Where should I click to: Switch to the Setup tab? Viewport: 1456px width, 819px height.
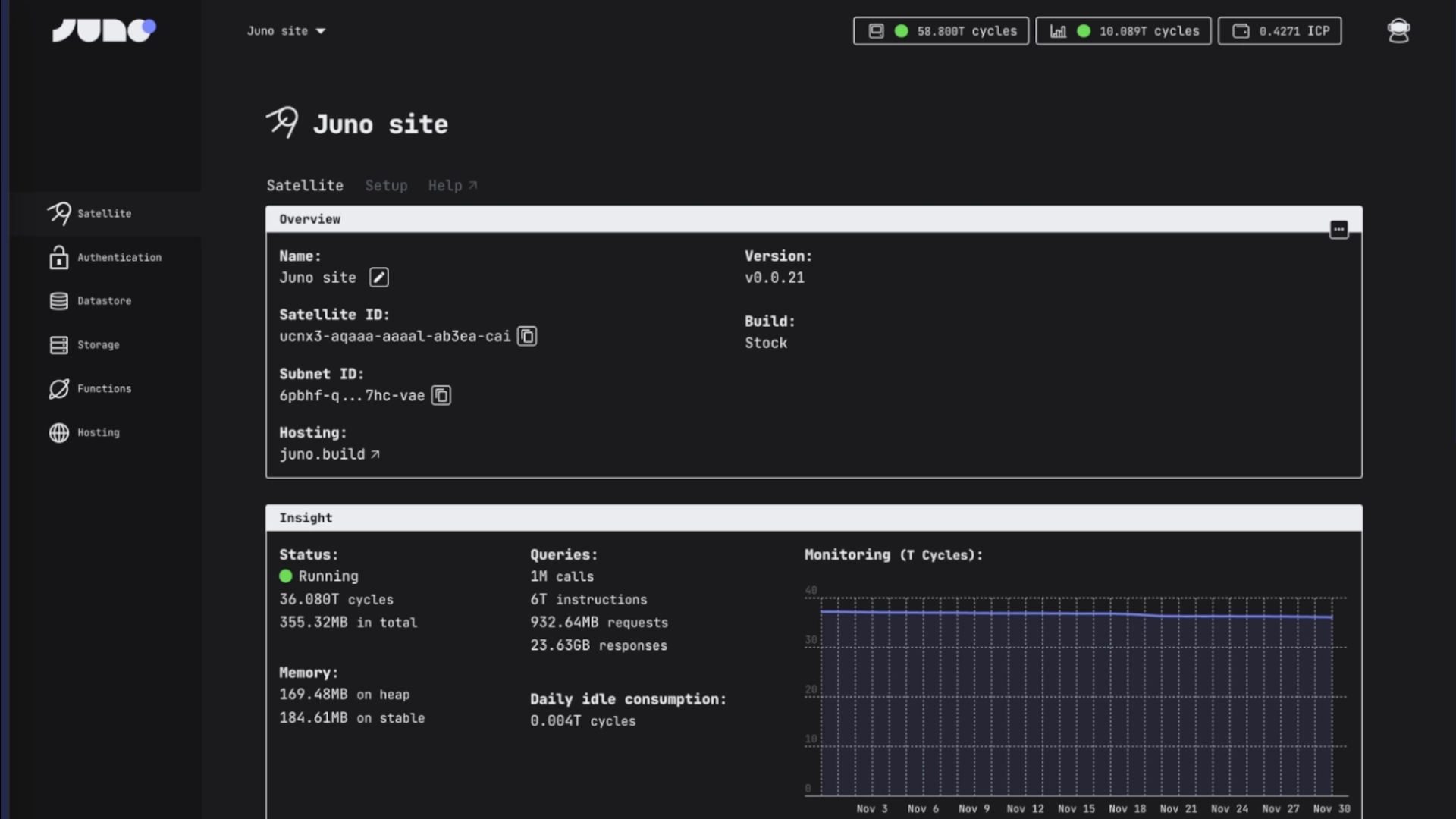pos(386,186)
